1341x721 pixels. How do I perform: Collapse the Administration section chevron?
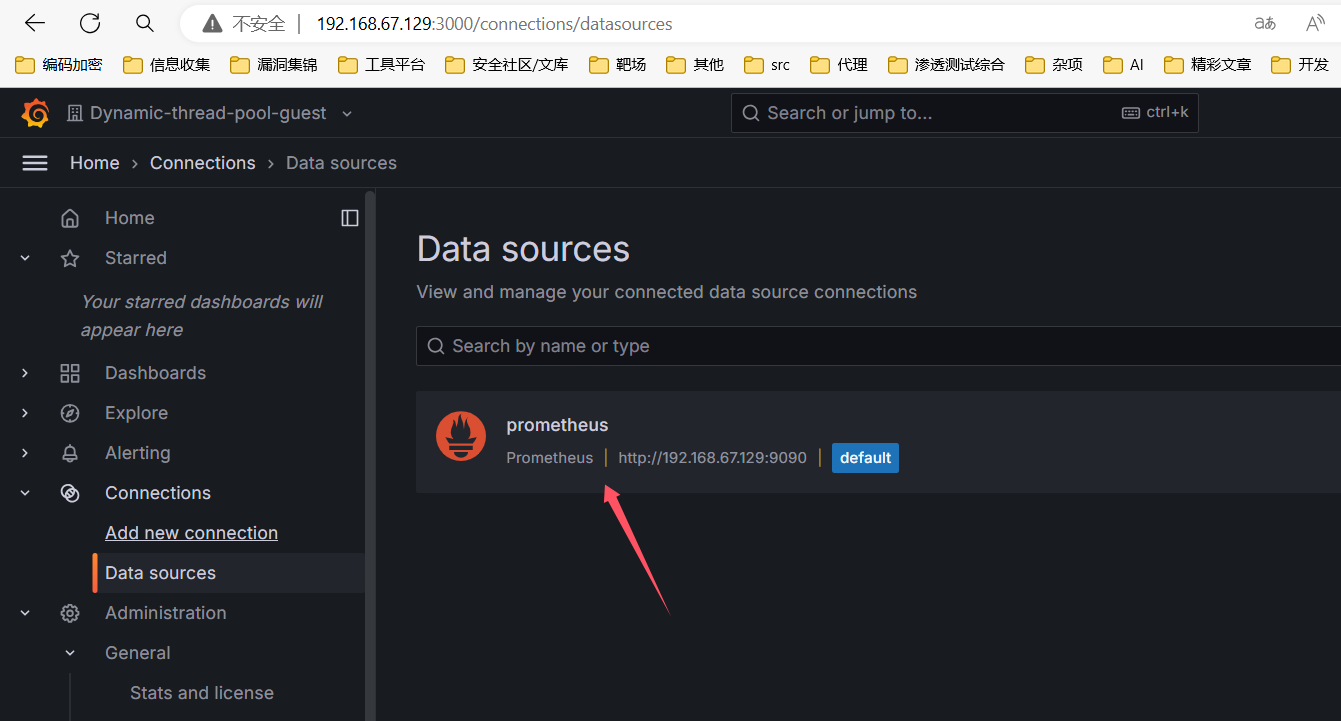coord(25,613)
